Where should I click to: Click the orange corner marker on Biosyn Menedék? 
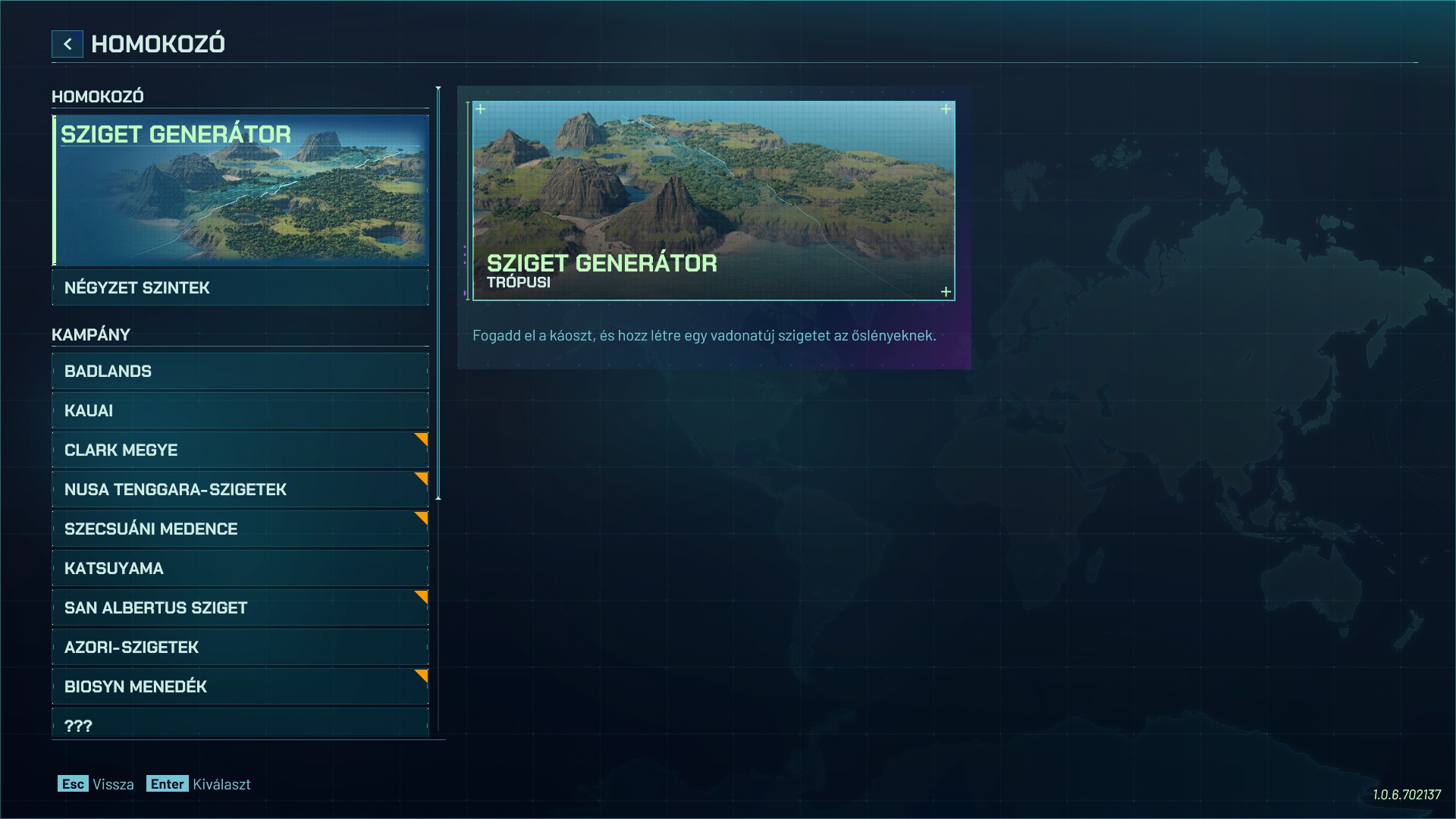pyautogui.click(x=422, y=675)
